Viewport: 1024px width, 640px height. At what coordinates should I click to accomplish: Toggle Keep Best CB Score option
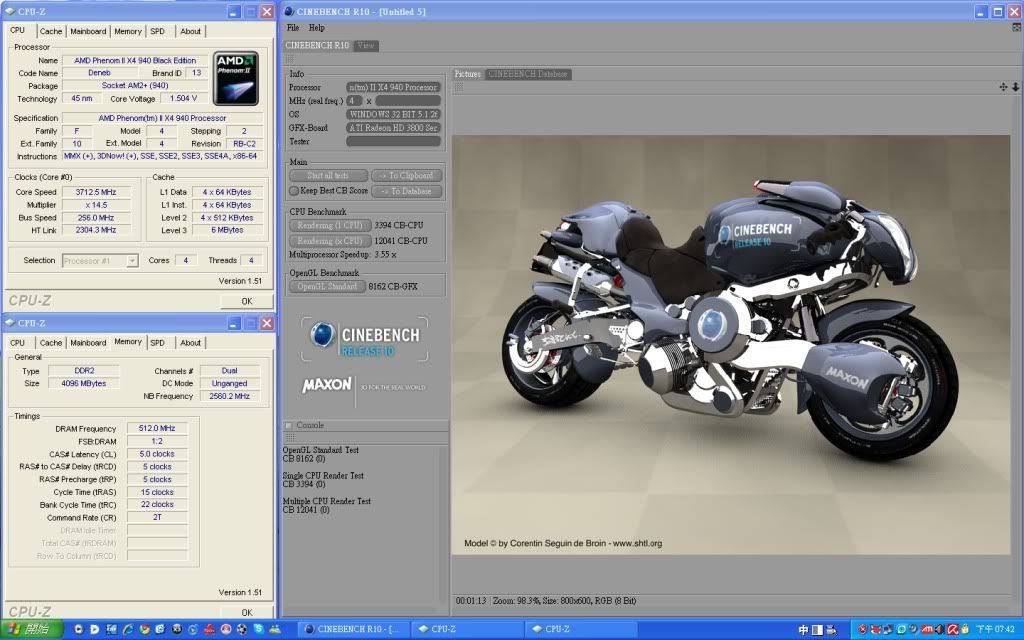(294, 191)
